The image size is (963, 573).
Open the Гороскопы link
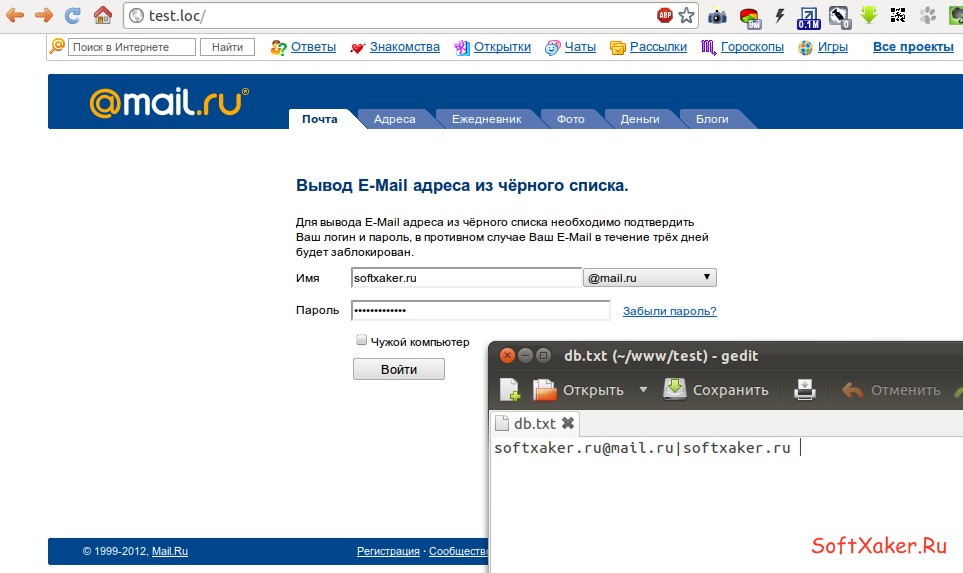pos(752,47)
